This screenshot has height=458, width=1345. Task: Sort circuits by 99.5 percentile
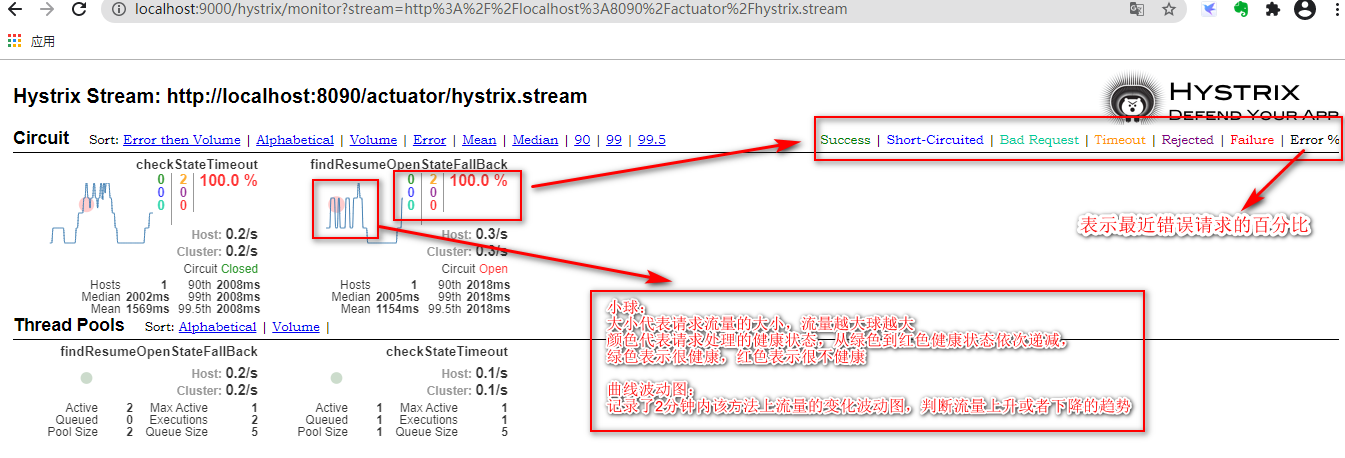[x=652, y=140]
